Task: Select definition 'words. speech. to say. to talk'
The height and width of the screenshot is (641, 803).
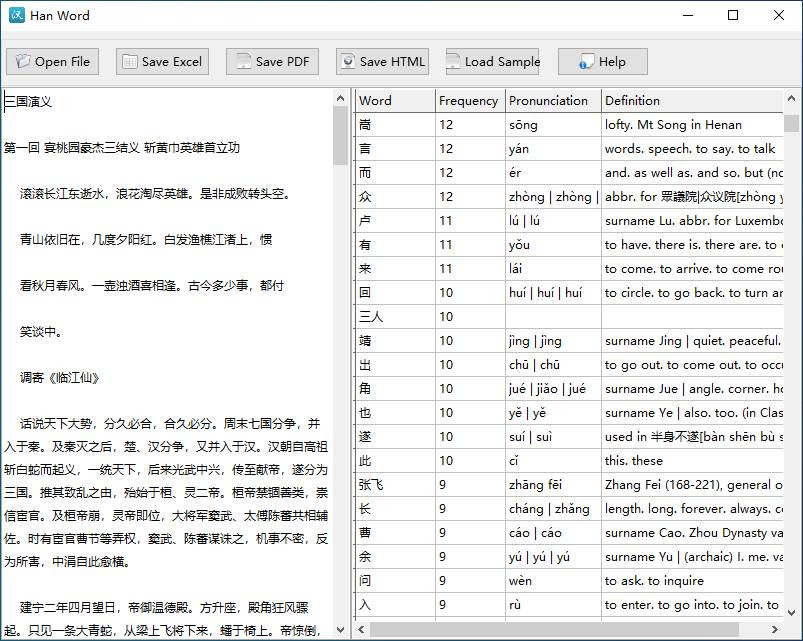Action: pyautogui.click(x=692, y=148)
